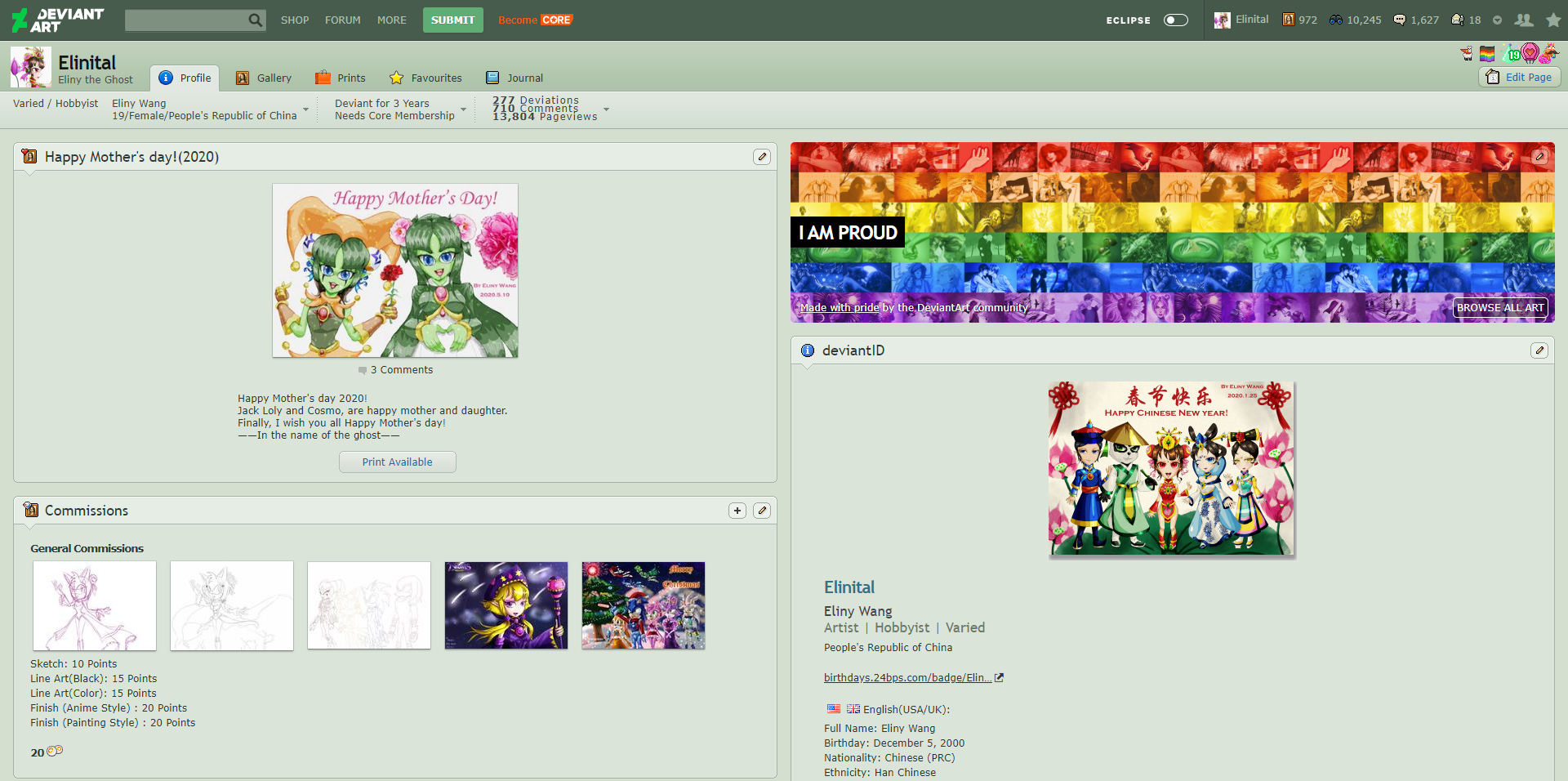
Task: Open the Happy Chinese New Year deviantID image
Action: click(x=1171, y=469)
